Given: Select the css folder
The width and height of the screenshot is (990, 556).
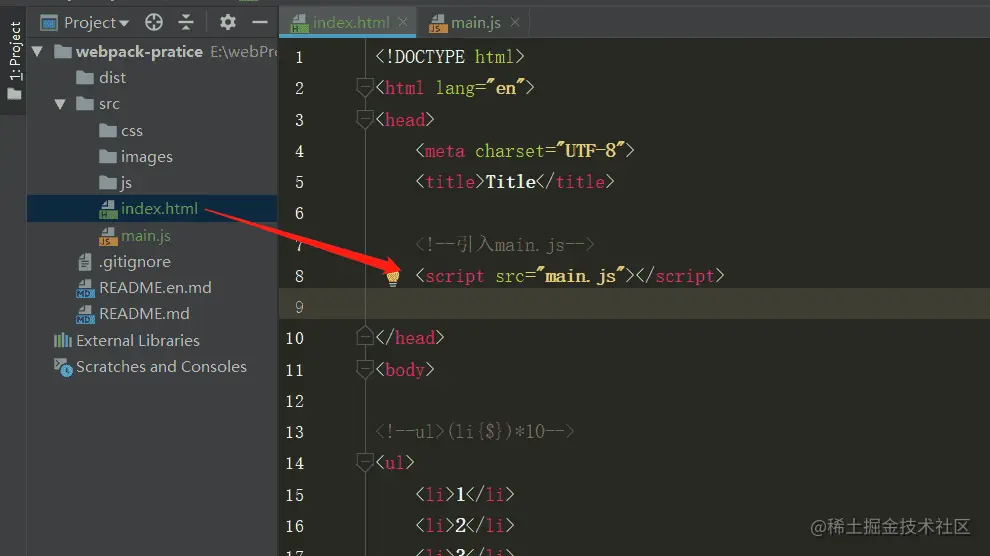Looking at the screenshot, I should [x=131, y=131].
